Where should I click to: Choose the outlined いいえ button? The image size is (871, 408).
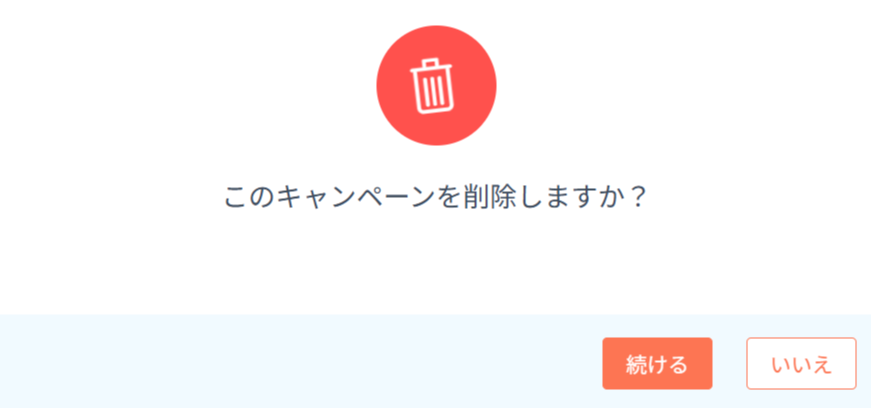801,364
